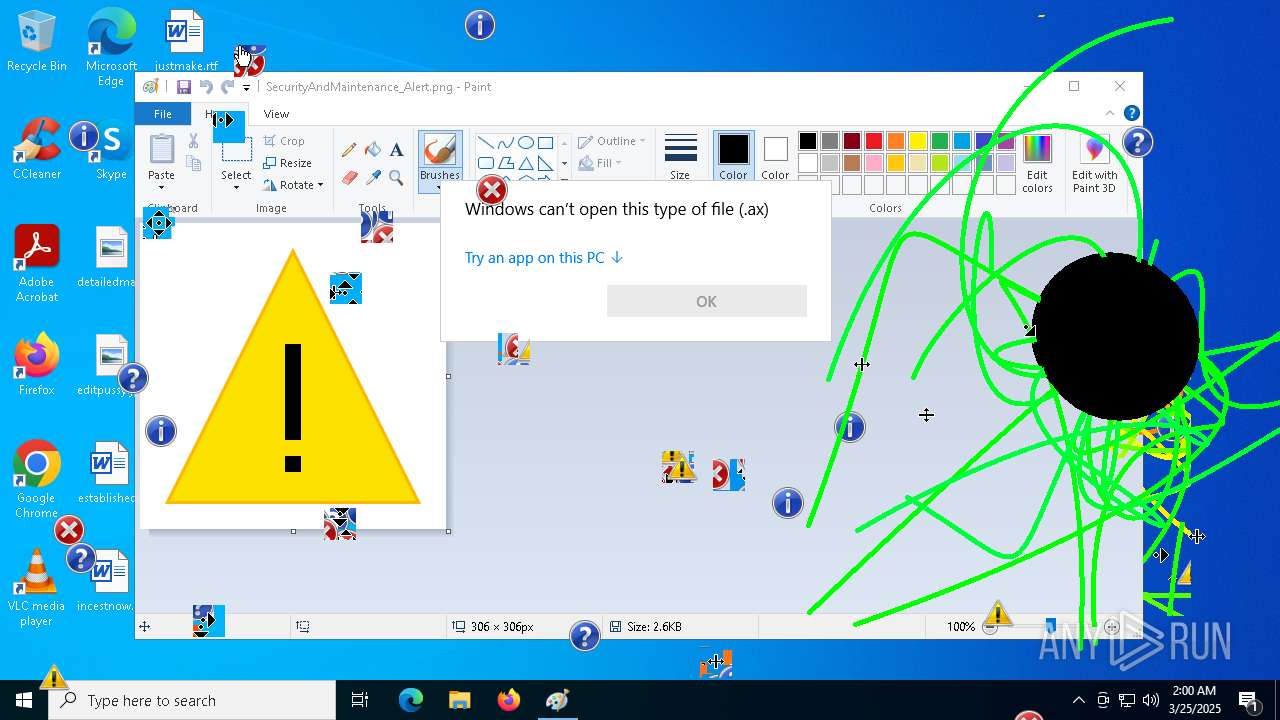Click the Resize command
The image size is (1280, 720).
288,163
